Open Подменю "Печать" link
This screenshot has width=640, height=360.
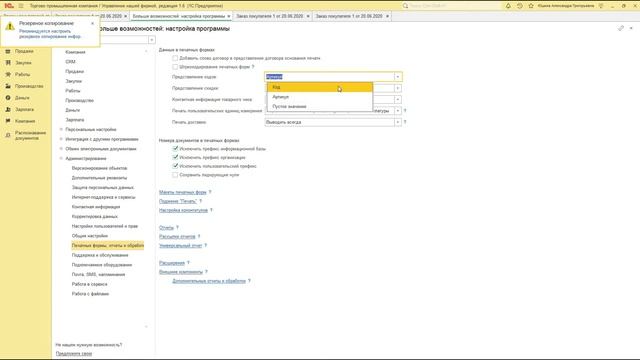pos(178,201)
